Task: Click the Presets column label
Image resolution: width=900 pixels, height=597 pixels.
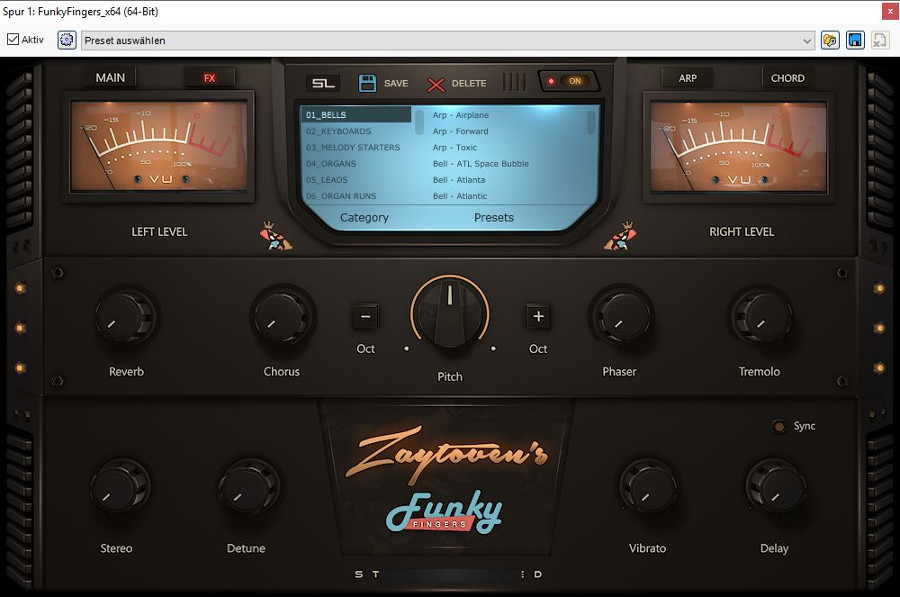Action: pos(494,218)
